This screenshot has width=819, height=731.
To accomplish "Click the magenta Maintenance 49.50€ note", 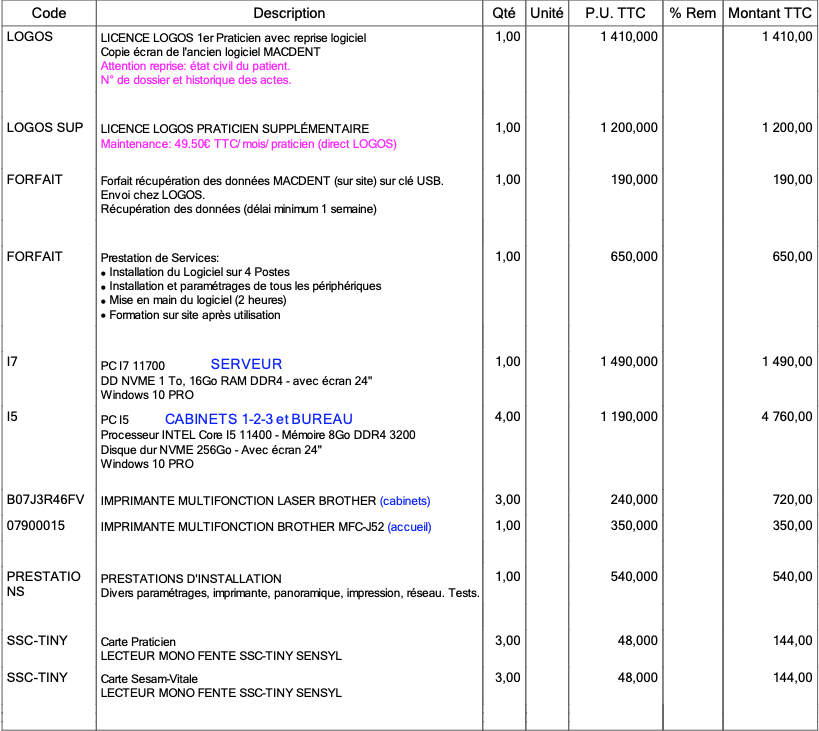I will point(248,144).
